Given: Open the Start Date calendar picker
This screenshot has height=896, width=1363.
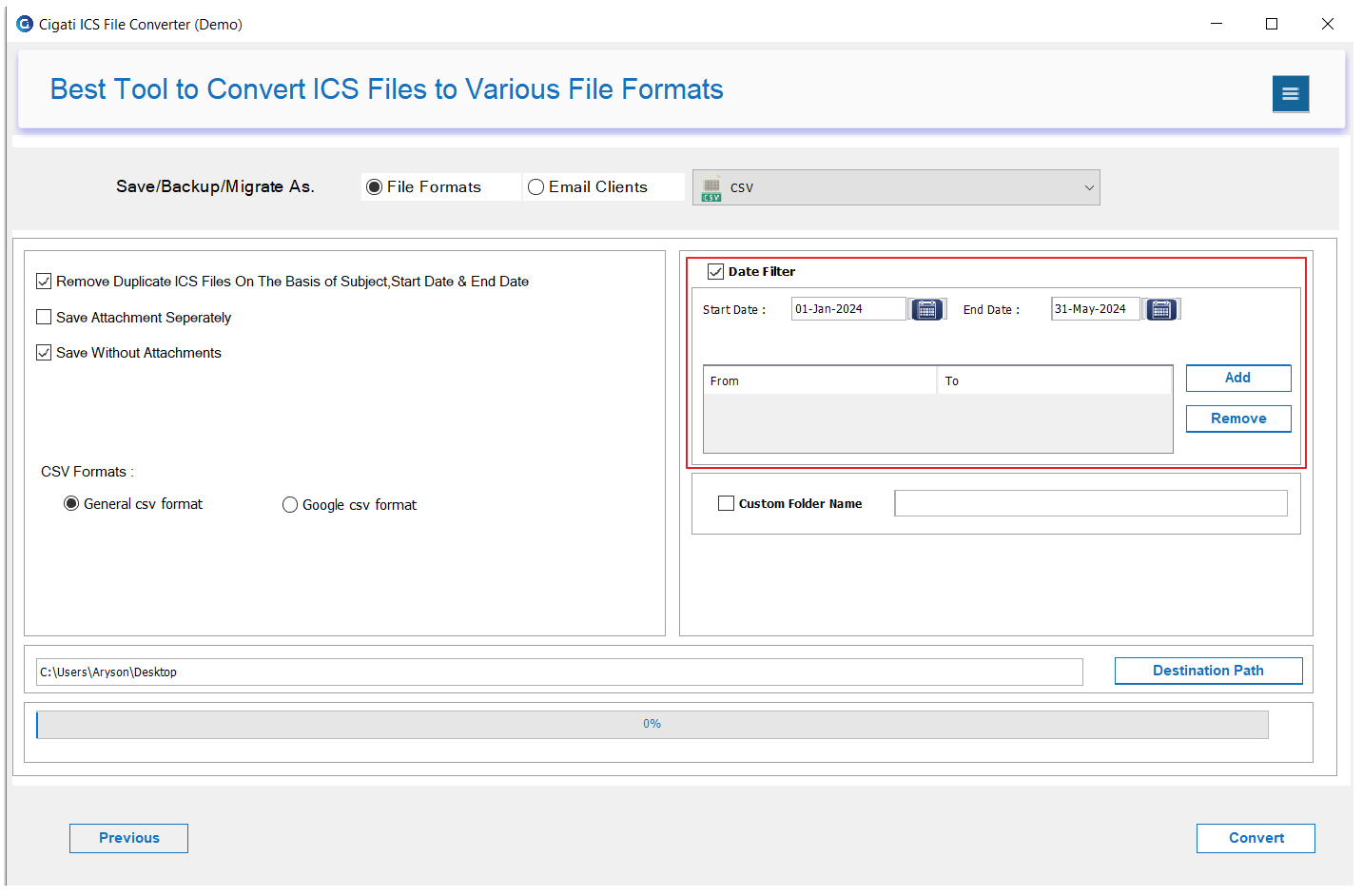Looking at the screenshot, I should (926, 309).
